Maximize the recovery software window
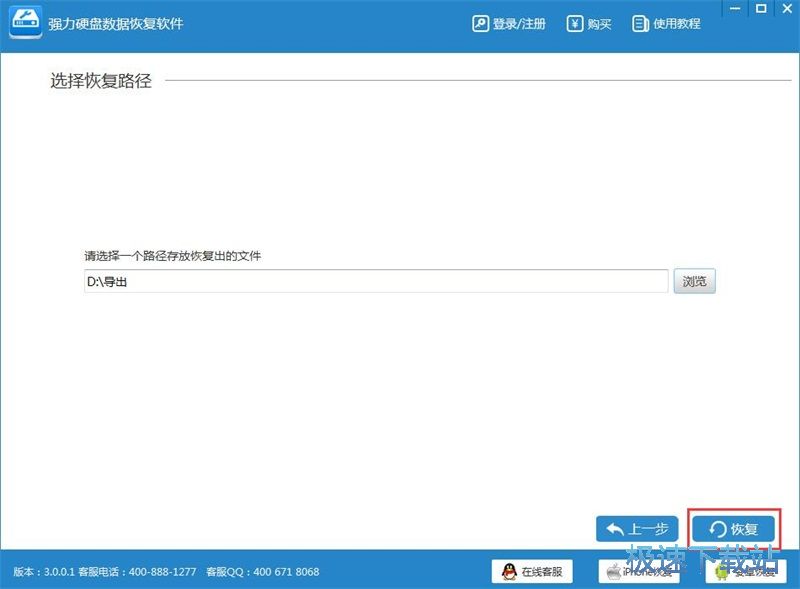This screenshot has width=800, height=589. click(761, 9)
